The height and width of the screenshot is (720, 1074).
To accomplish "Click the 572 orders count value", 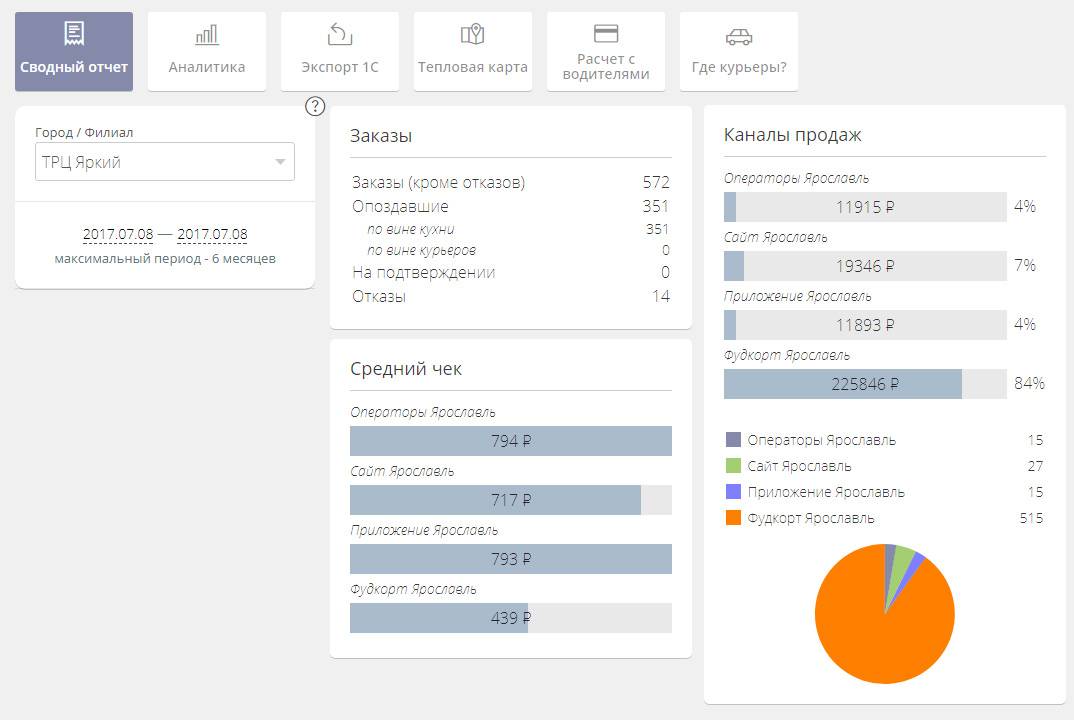I will 656,182.
